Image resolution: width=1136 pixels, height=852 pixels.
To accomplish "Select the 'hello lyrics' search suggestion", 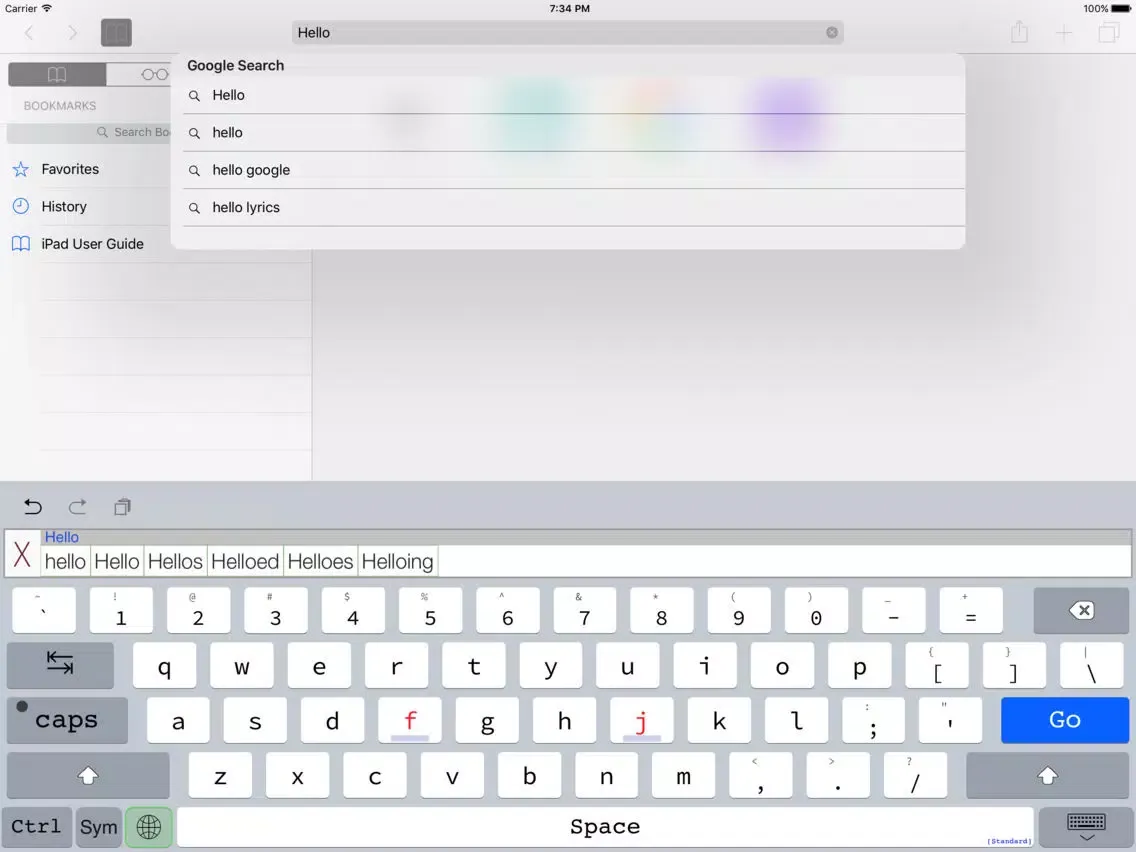I will [x=246, y=208].
